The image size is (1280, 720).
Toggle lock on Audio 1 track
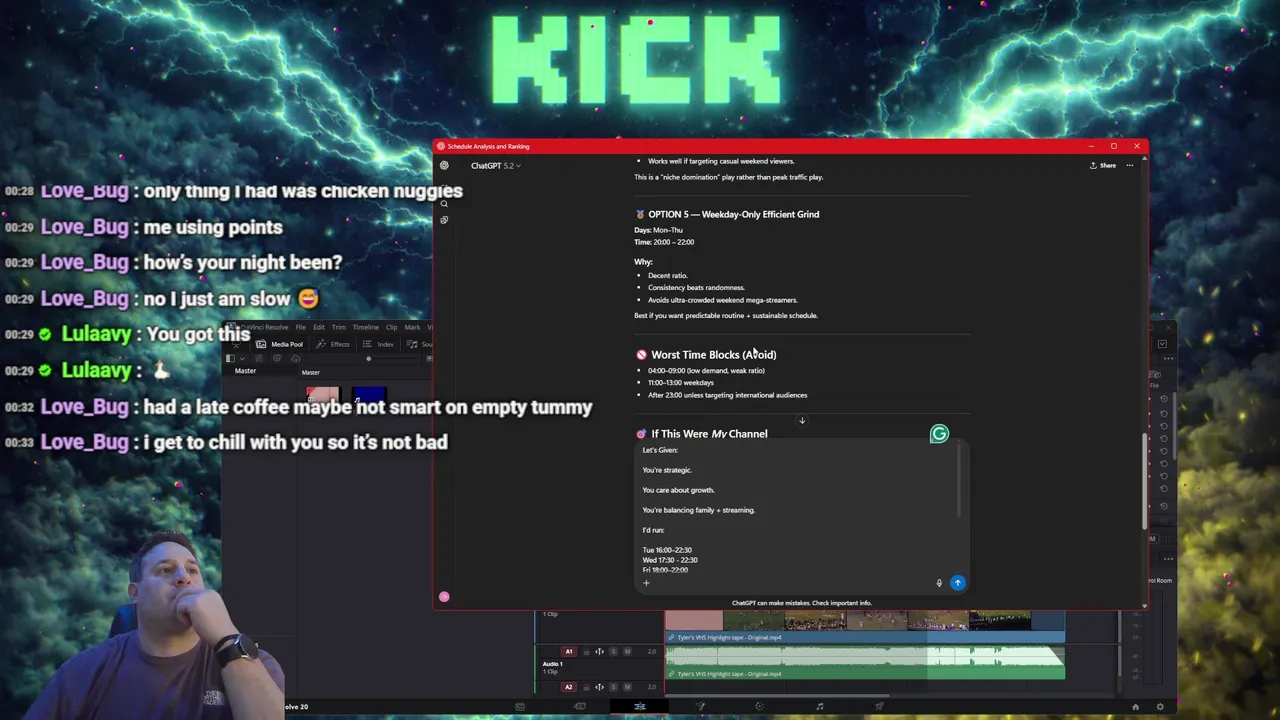587,652
